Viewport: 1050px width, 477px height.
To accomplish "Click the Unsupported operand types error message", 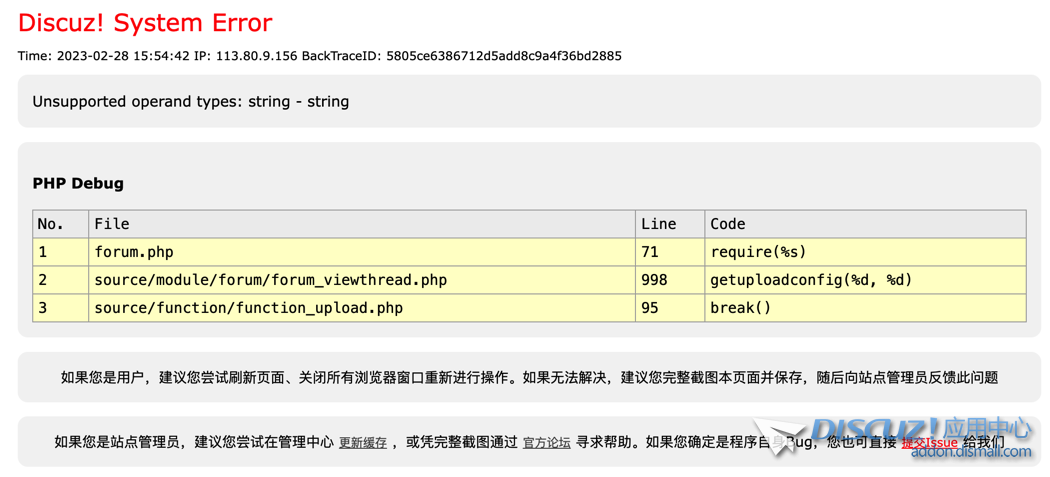I will click(x=191, y=101).
